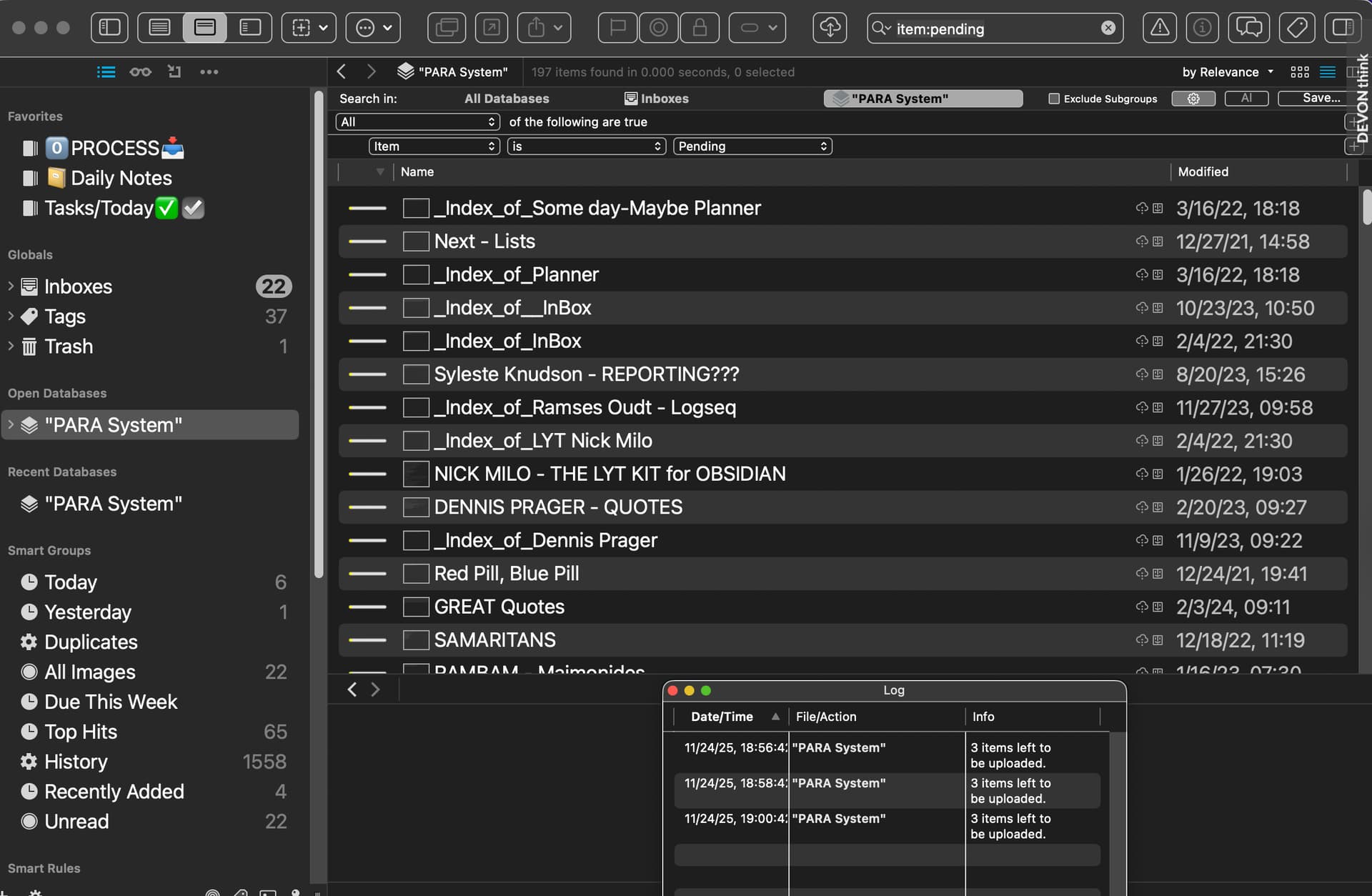The height and width of the screenshot is (896, 1372).
Task: Open the Pending value dropdown
Action: [752, 146]
